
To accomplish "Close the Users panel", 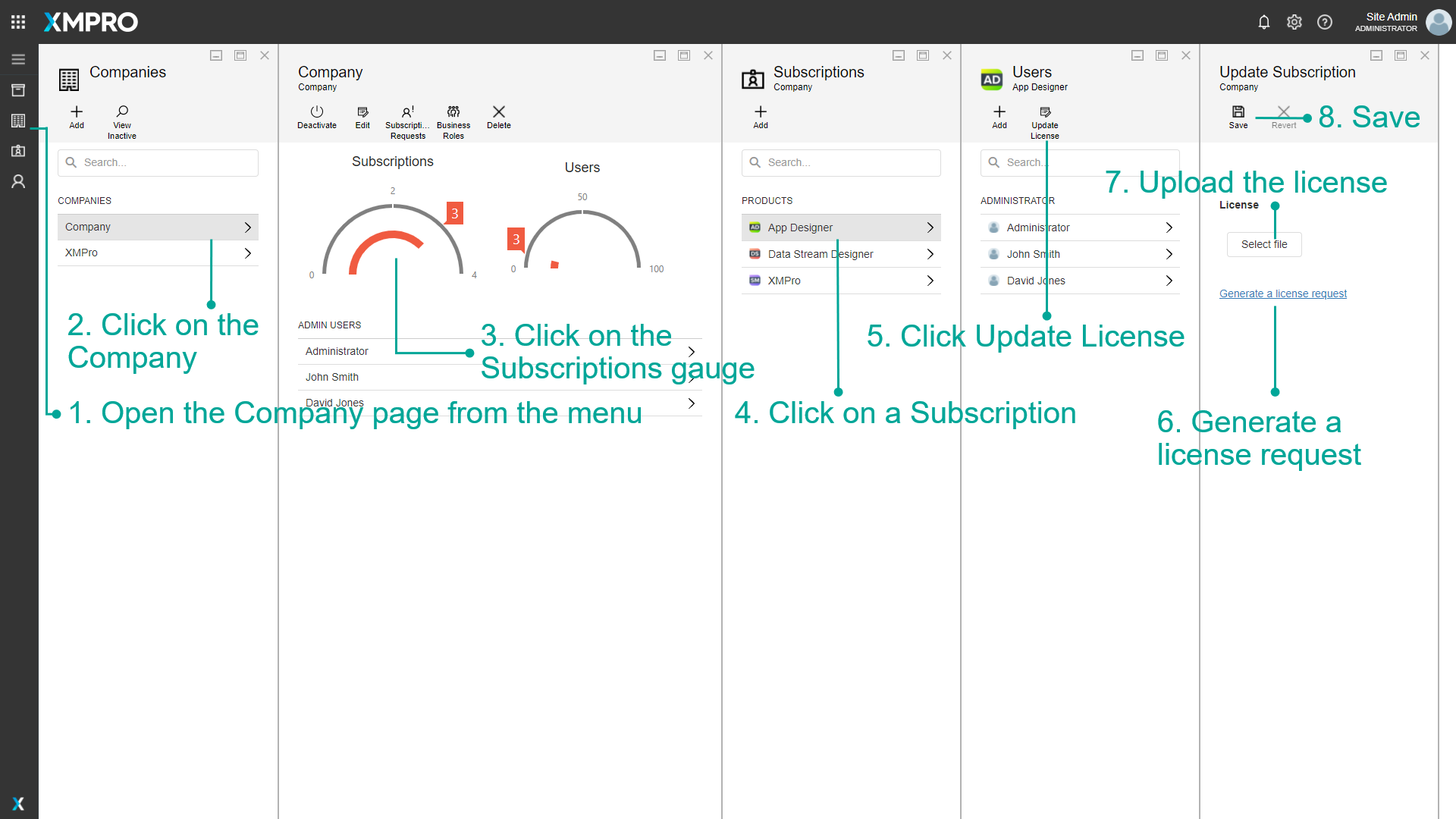I will 1186,55.
